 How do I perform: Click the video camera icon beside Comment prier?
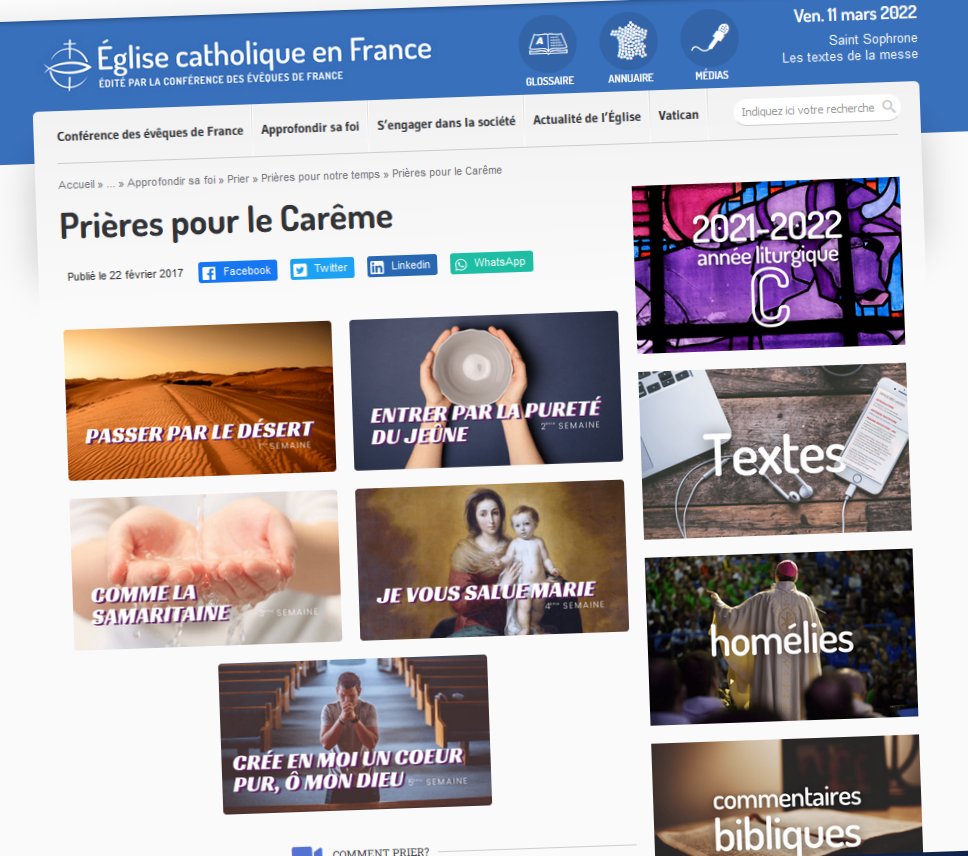[307, 851]
